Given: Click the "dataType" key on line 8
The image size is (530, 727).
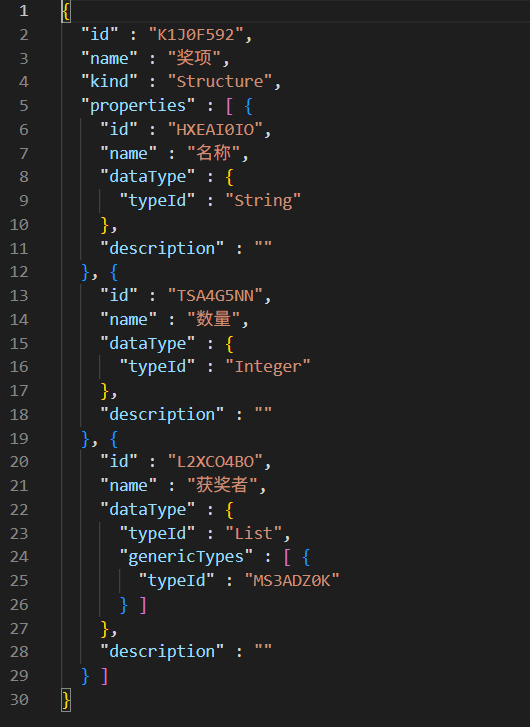Looking at the screenshot, I should (148, 177).
